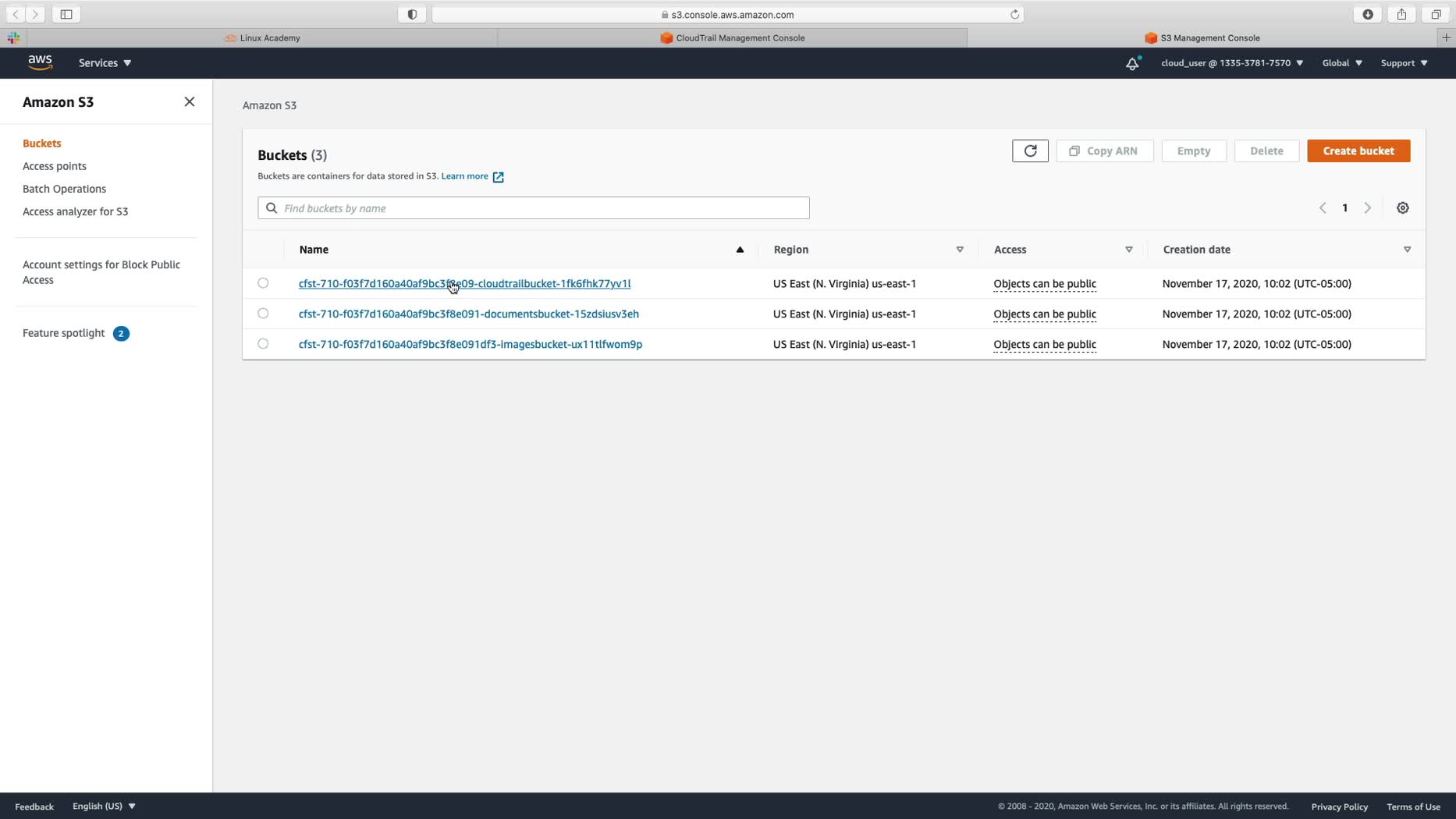Click the Learn more external link icon

click(x=498, y=177)
